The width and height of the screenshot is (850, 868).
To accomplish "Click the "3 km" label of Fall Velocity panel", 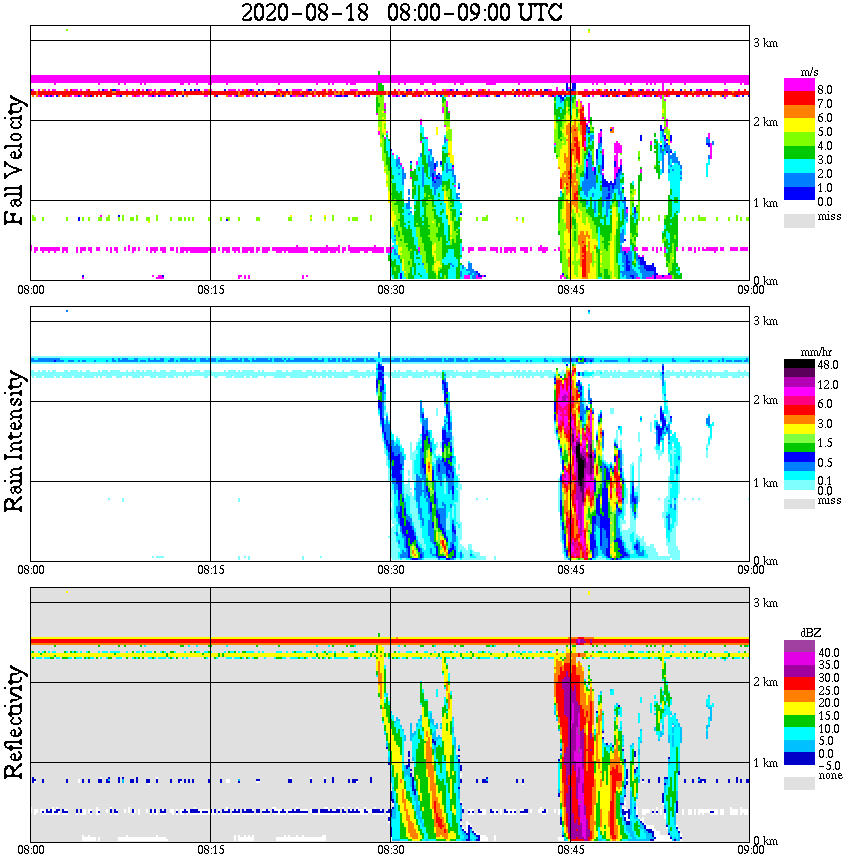I will [x=765, y=43].
